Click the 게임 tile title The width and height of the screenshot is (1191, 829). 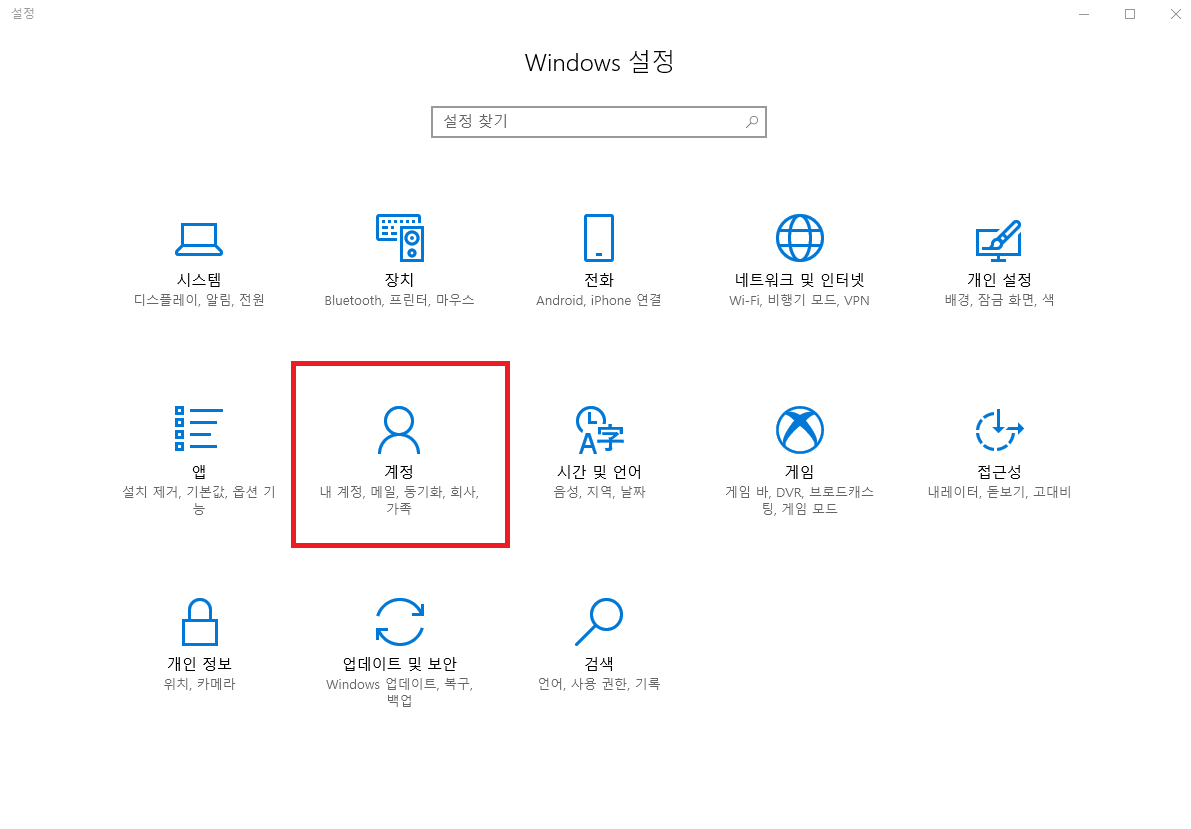pyautogui.click(x=800, y=472)
